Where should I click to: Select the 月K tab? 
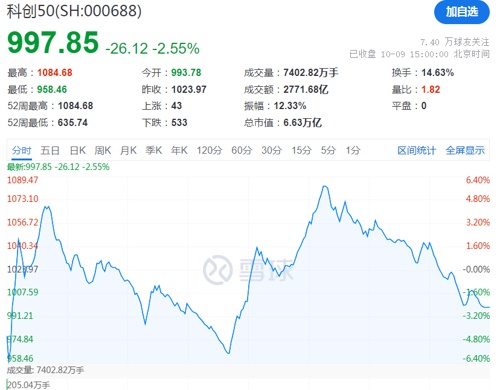128,151
